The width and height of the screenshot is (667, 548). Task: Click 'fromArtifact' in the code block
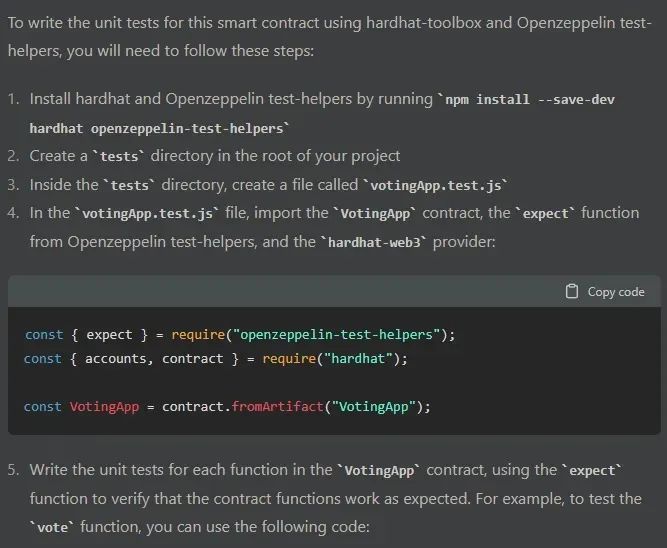coord(278,407)
